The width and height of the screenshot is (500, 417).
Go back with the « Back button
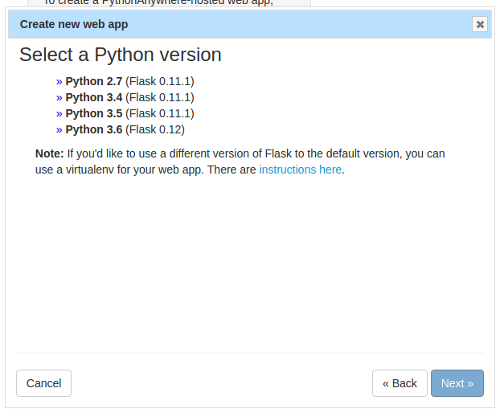(400, 383)
